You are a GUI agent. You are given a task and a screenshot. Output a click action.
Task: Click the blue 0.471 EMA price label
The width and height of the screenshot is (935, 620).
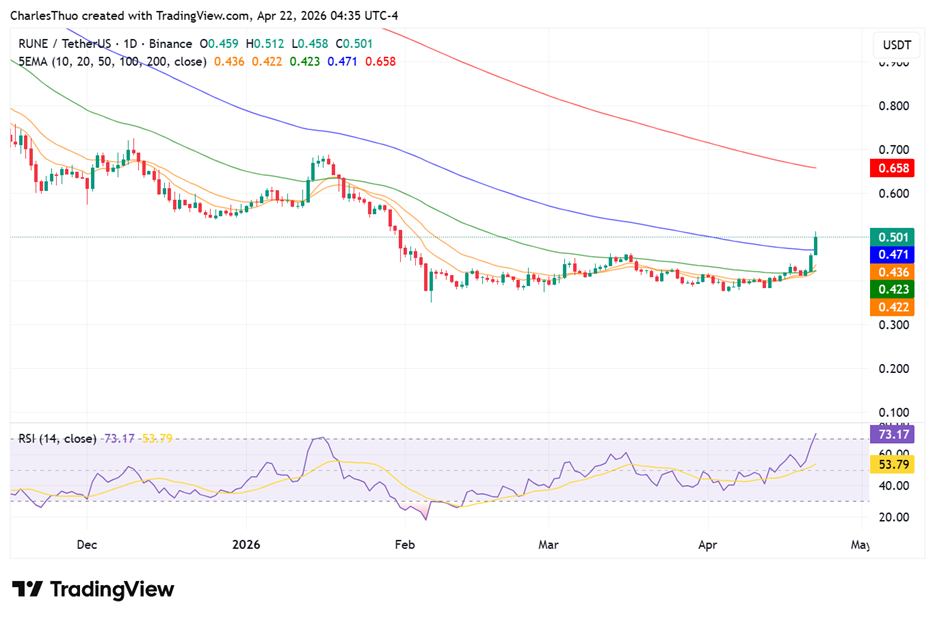pos(891,255)
